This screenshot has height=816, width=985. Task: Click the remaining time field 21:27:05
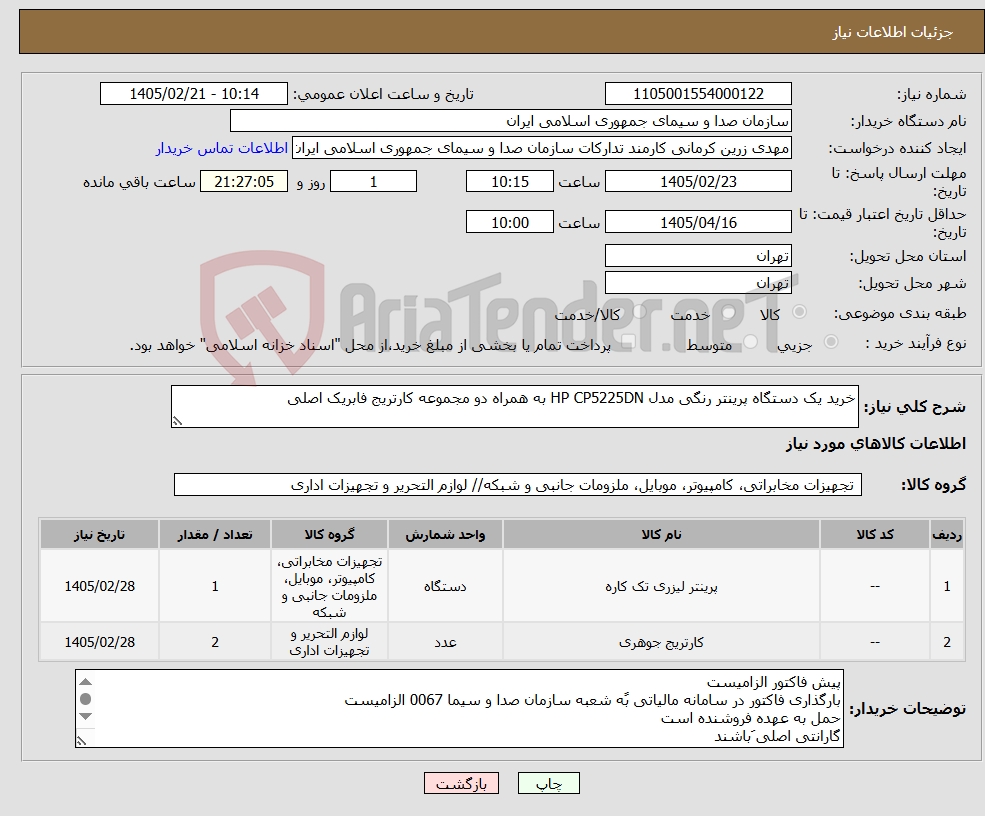[x=244, y=182]
